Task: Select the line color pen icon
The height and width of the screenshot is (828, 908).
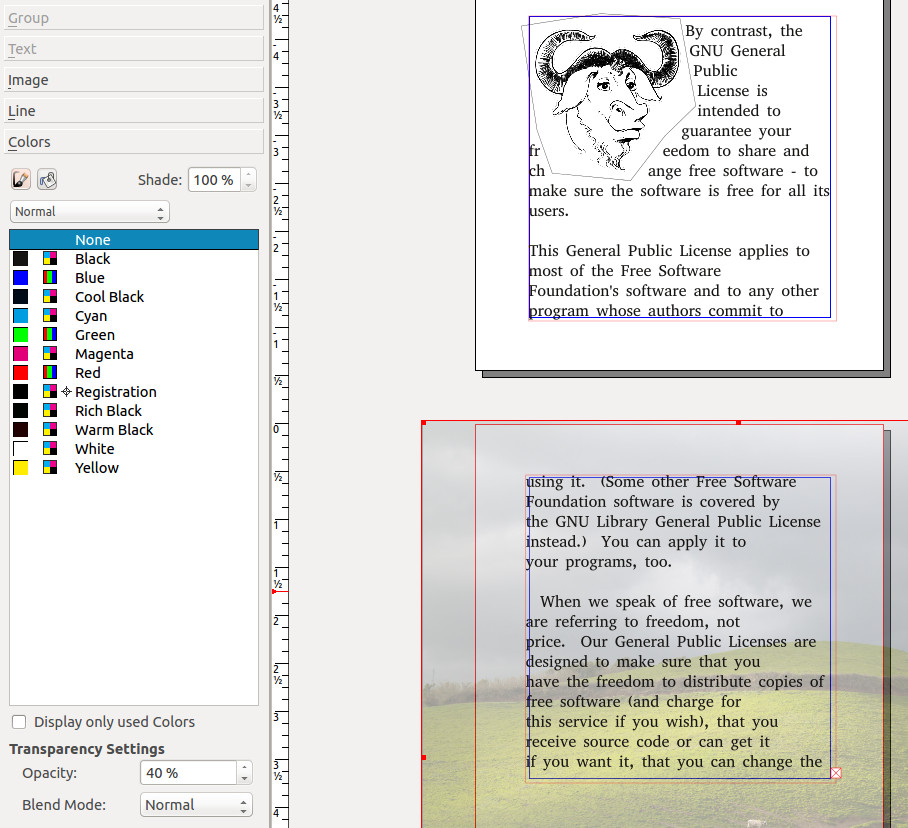Action: (20, 180)
